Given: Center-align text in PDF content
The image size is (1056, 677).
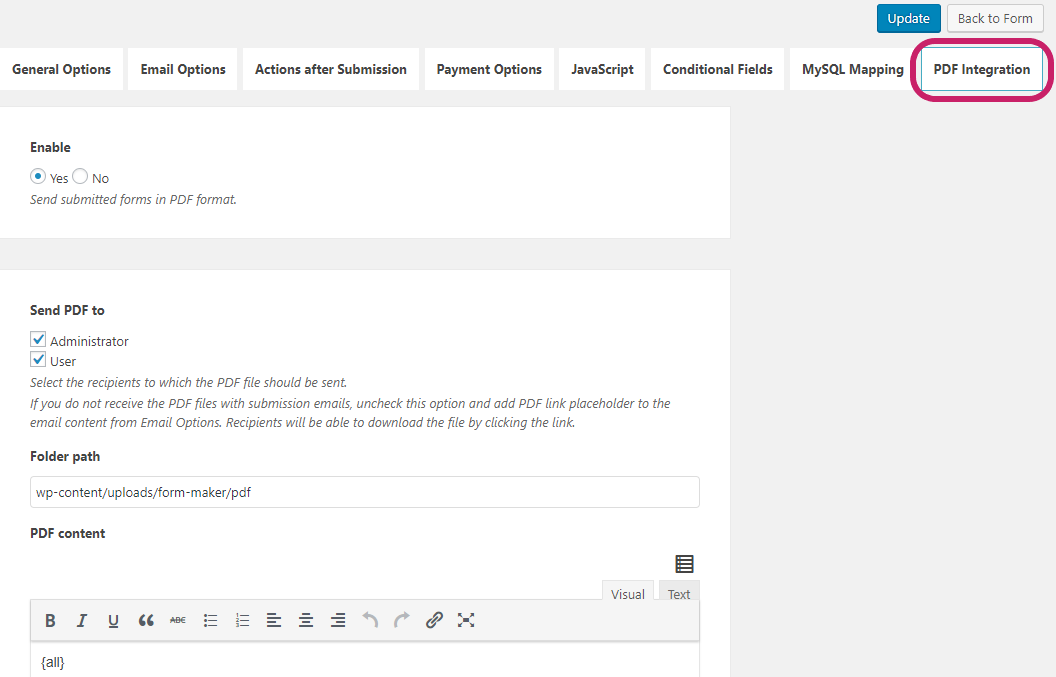Looking at the screenshot, I should pyautogui.click(x=306, y=620).
